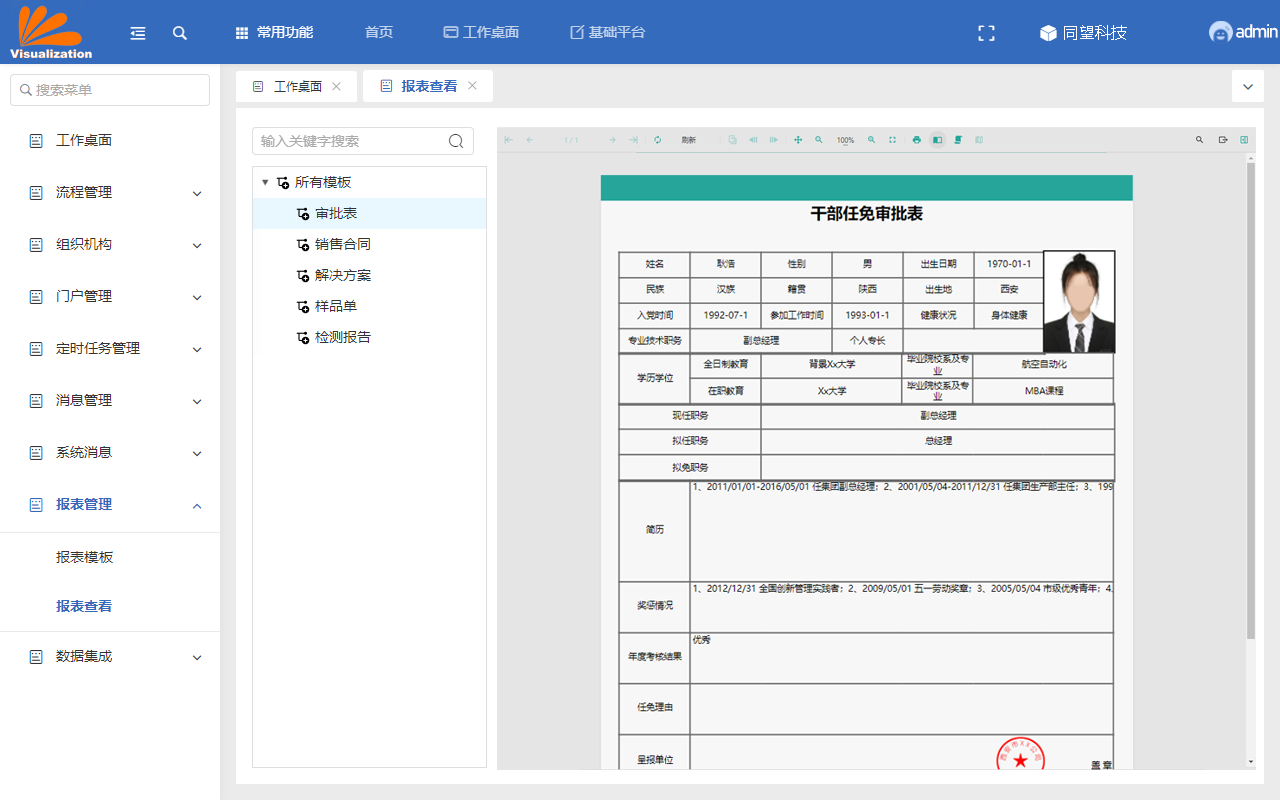Viewport: 1280px width, 800px height.
Task: Enter fullscreen via top header icon
Action: point(986,33)
